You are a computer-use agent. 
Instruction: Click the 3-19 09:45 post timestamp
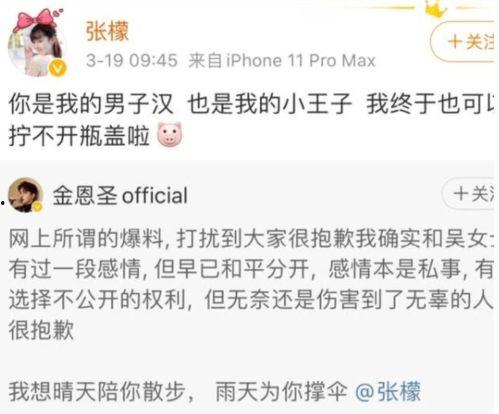(131, 61)
